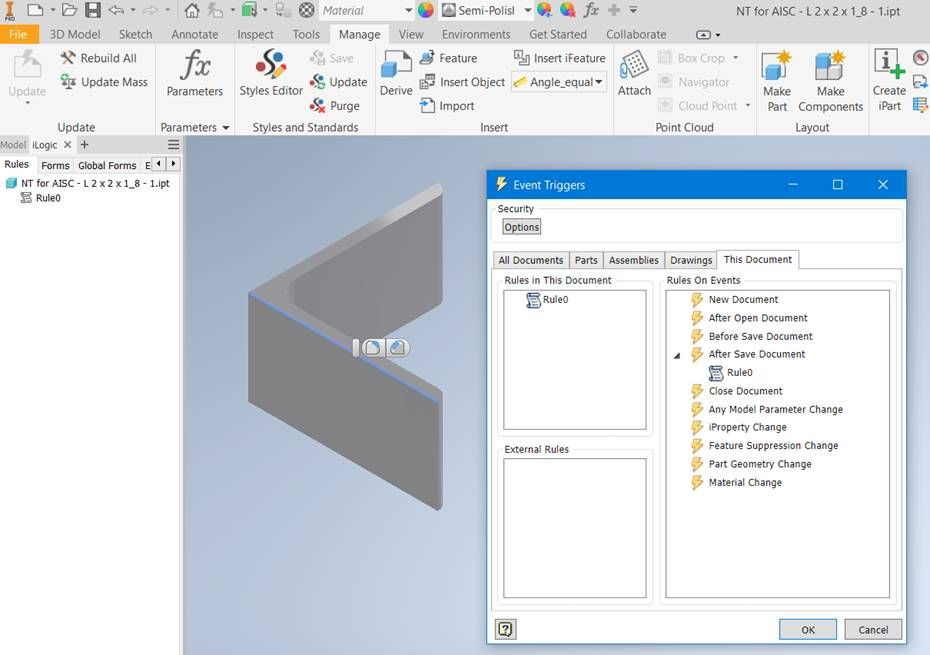
Task: Click OK in Event Triggers dialog
Action: pyautogui.click(x=808, y=629)
